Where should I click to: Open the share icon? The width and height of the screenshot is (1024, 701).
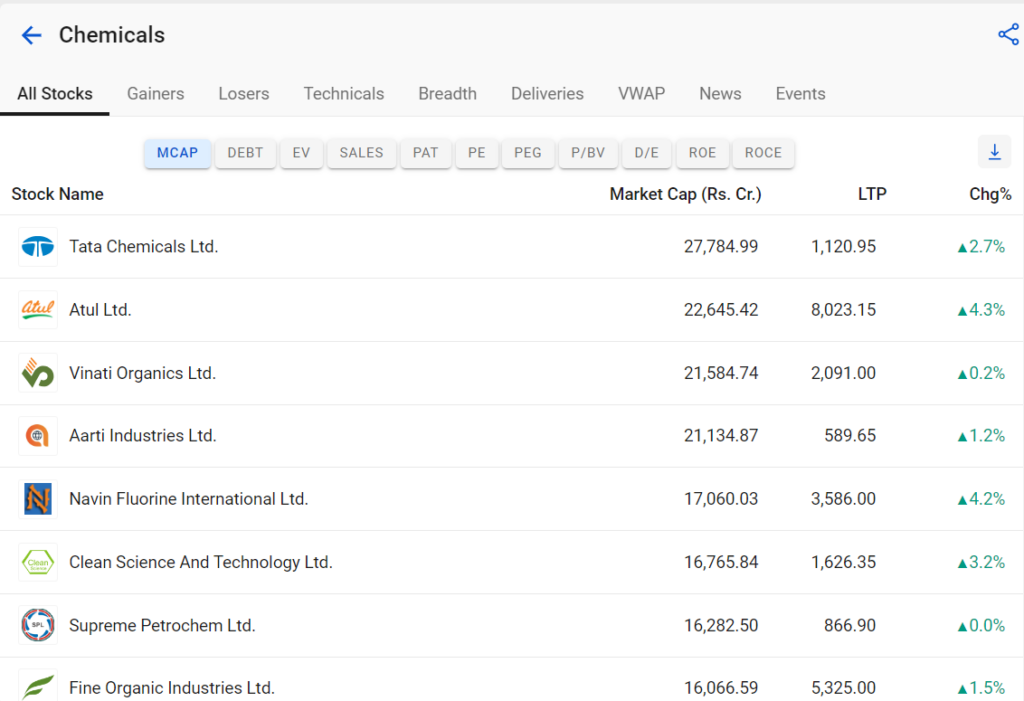point(1008,35)
